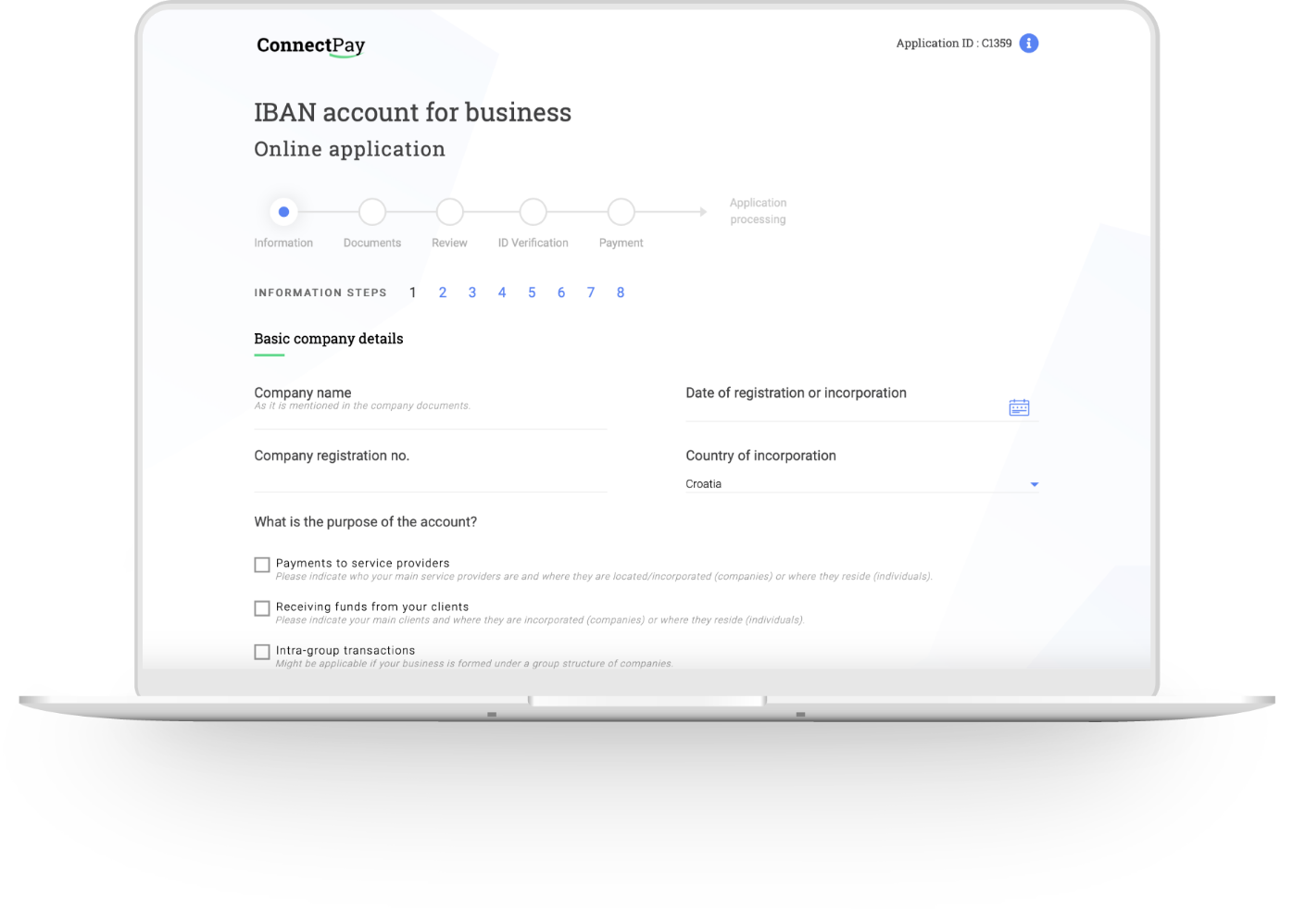
Task: Go to information step 5
Action: coord(532,293)
